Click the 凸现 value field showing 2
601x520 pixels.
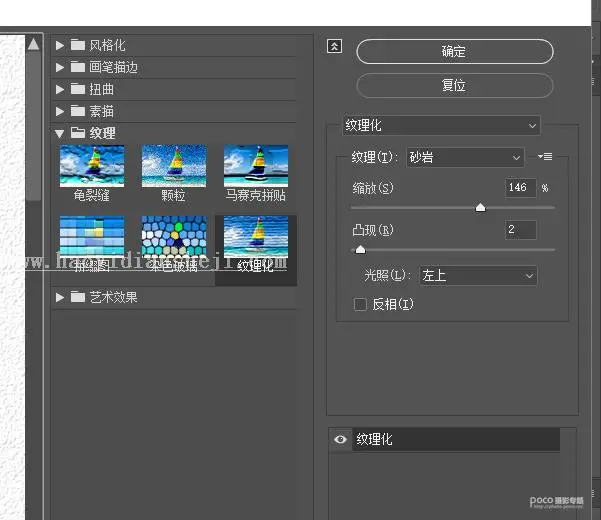pyautogui.click(x=520, y=230)
